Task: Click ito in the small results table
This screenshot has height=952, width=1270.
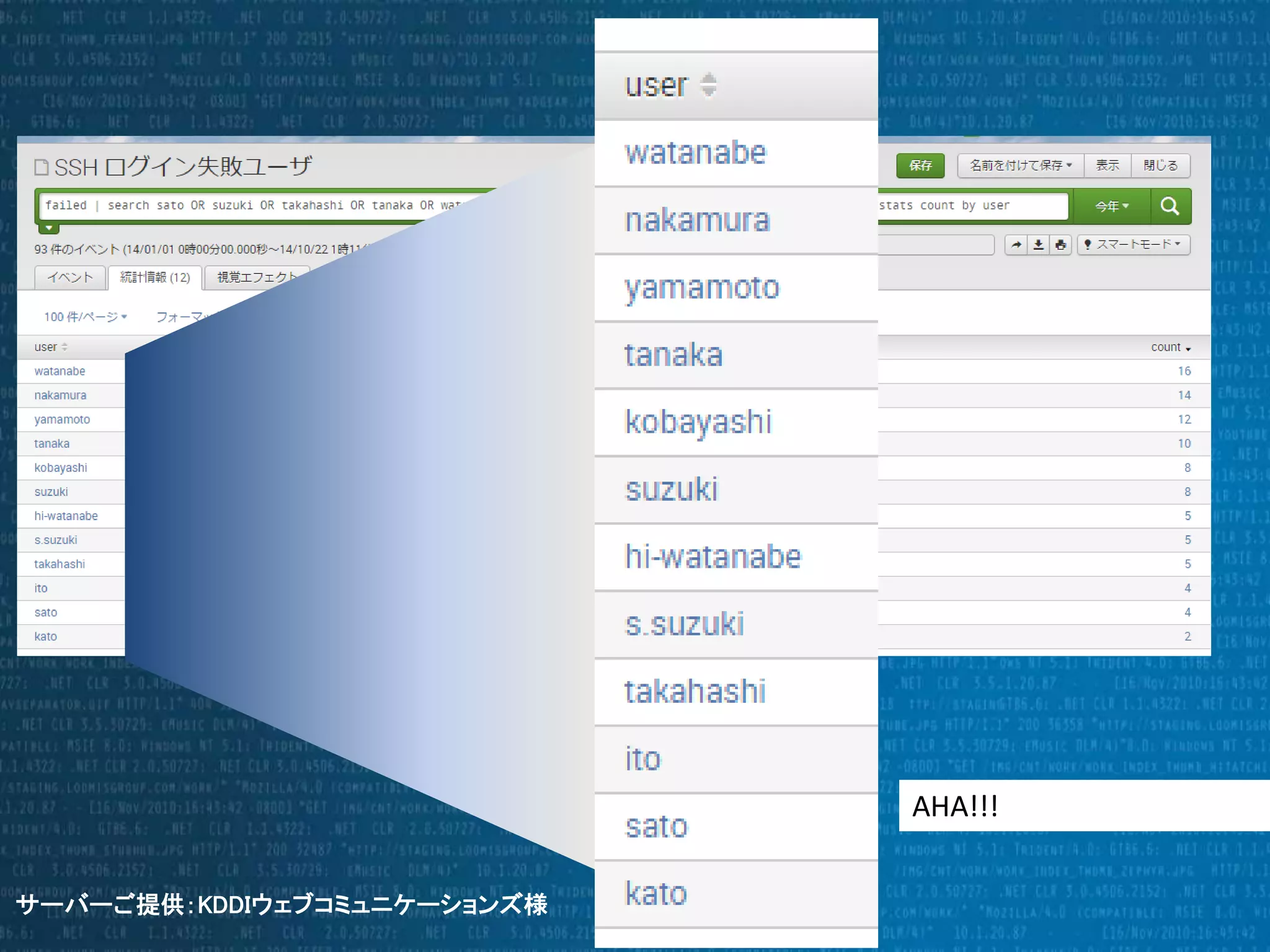Action: pyautogui.click(x=41, y=589)
